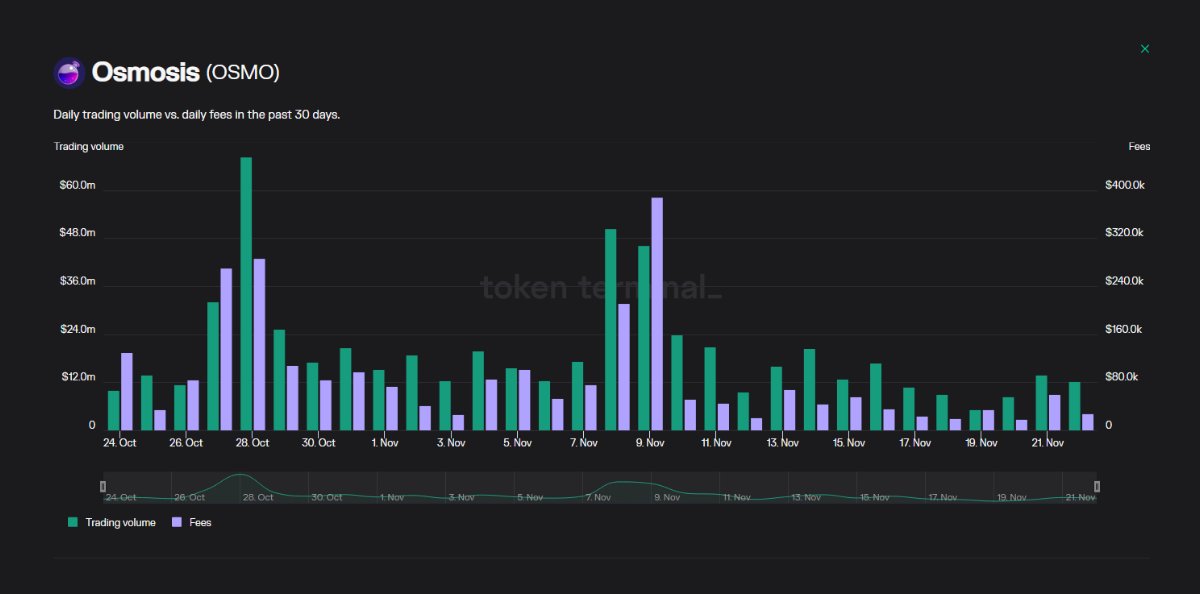The image size is (1200, 594).
Task: Click the $240.0k right axis label
Action: tap(1124, 281)
